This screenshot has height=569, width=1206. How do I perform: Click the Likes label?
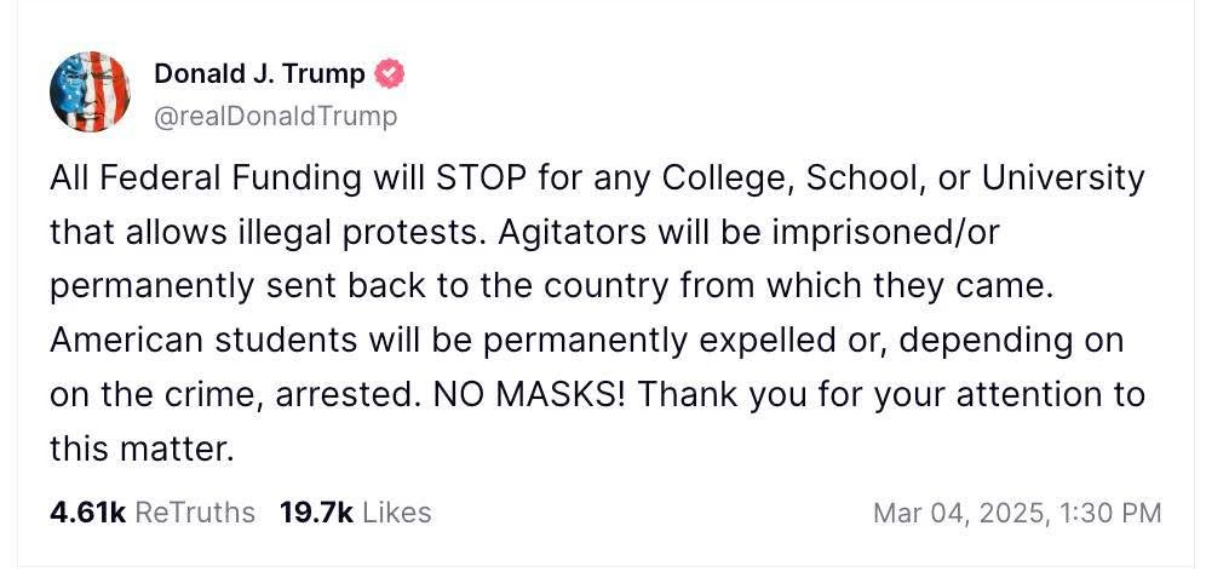tap(397, 513)
